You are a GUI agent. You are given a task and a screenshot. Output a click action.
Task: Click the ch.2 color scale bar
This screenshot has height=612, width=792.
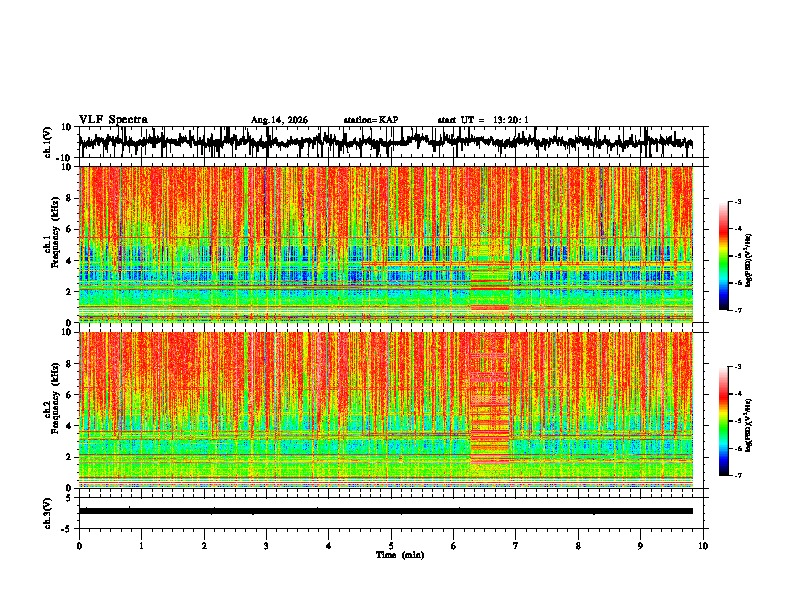pyautogui.click(x=723, y=421)
